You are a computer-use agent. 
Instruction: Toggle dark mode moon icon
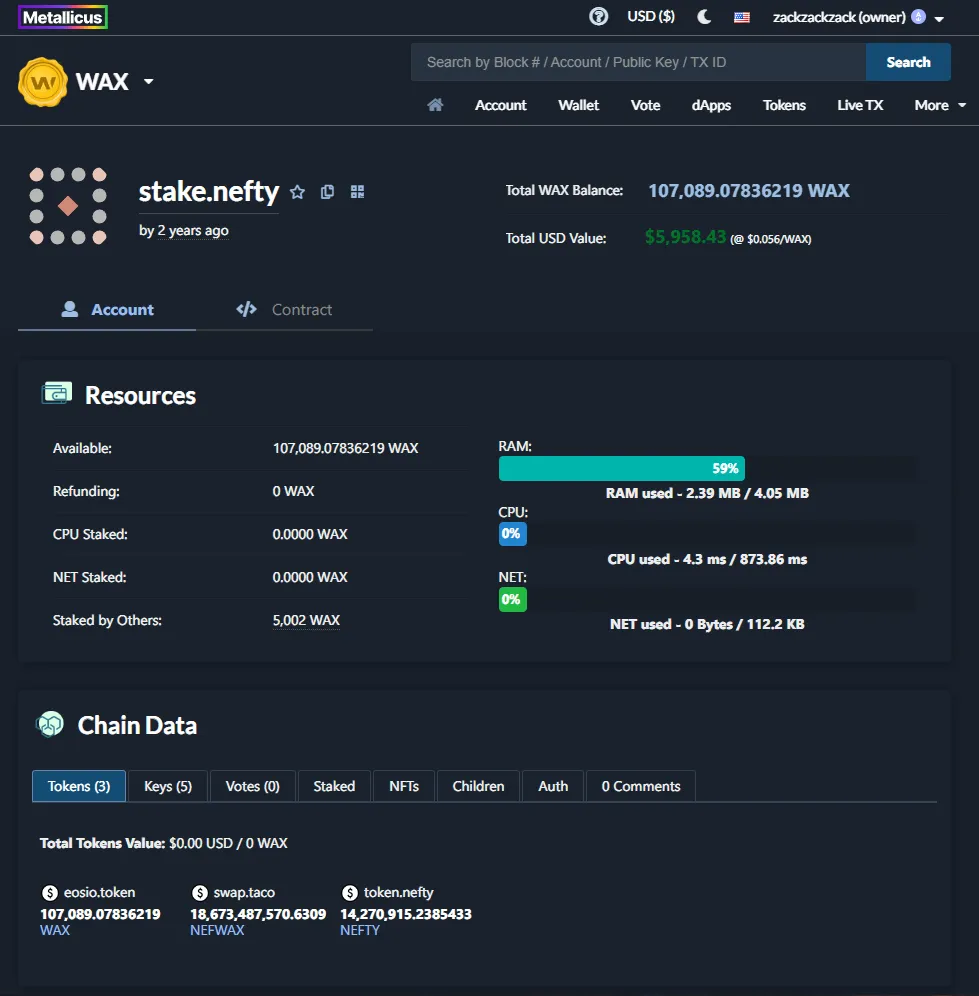pos(704,17)
